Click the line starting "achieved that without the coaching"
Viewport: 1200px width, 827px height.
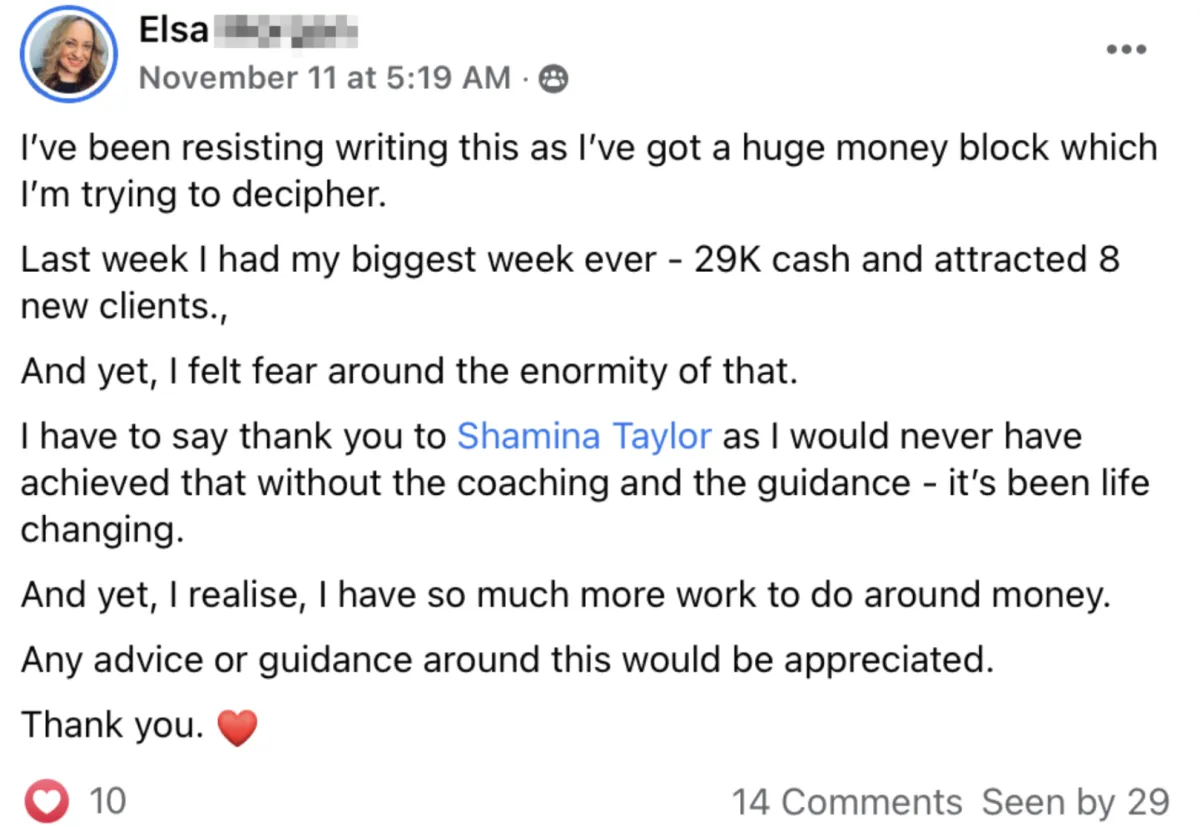tap(584, 483)
